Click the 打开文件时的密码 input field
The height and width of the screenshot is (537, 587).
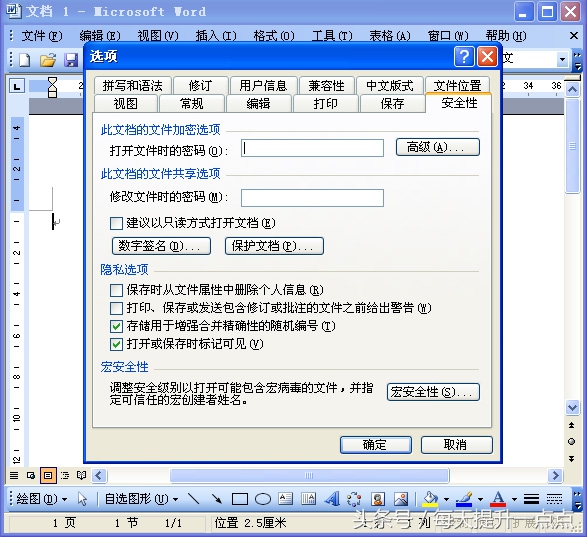(x=312, y=148)
